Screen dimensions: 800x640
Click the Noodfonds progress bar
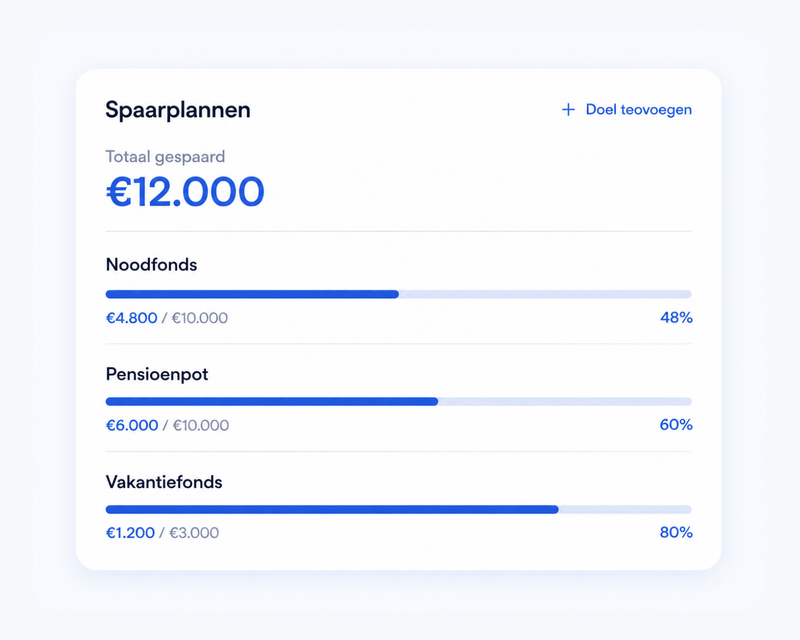[398, 294]
